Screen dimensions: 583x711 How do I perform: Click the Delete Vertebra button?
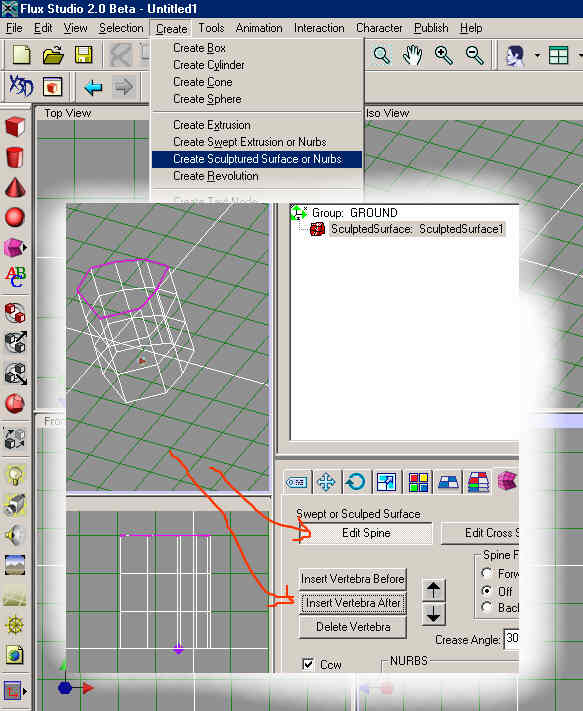click(353, 627)
